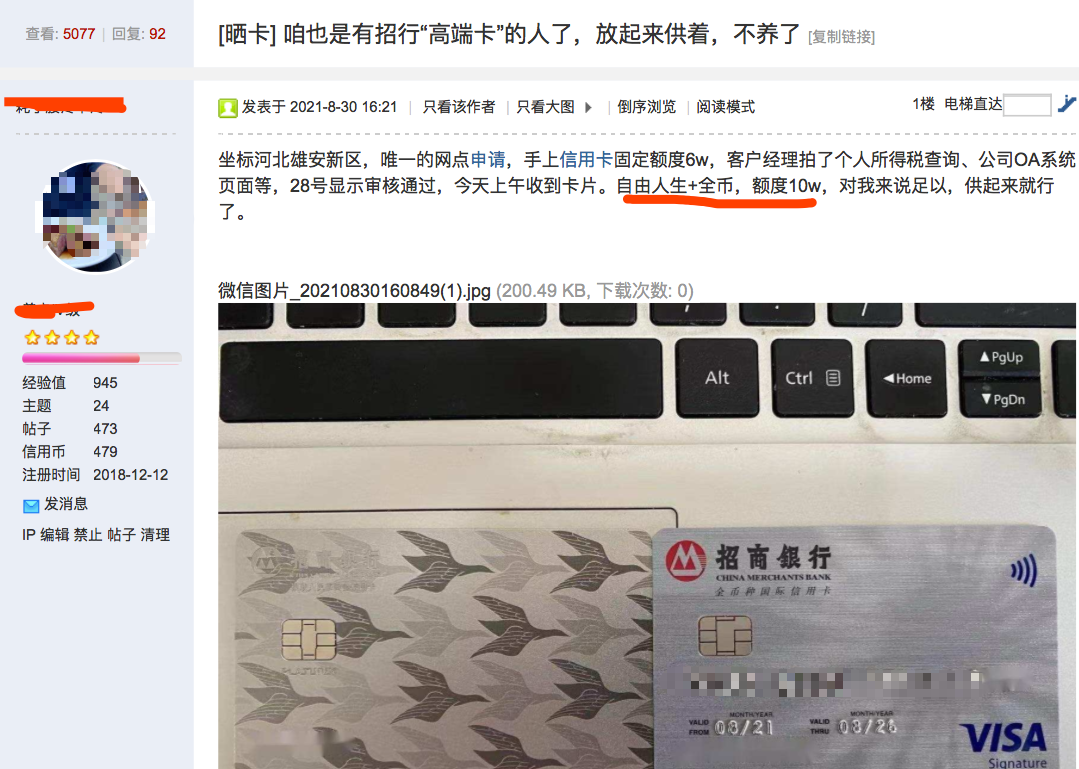Click the envelope icon beside 发消息
1079x769 pixels.
[31, 506]
